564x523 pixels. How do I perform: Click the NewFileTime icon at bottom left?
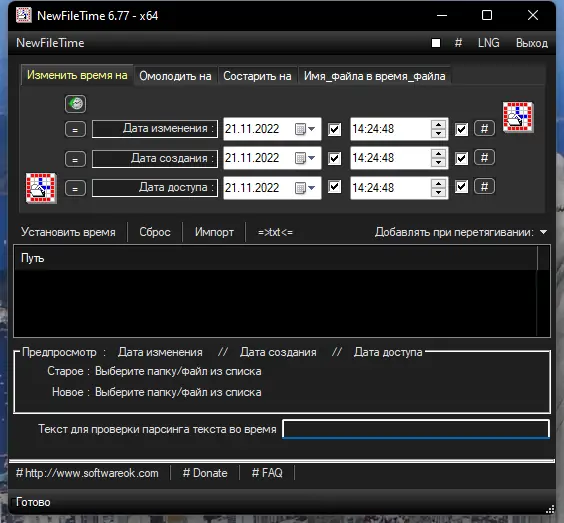41,188
